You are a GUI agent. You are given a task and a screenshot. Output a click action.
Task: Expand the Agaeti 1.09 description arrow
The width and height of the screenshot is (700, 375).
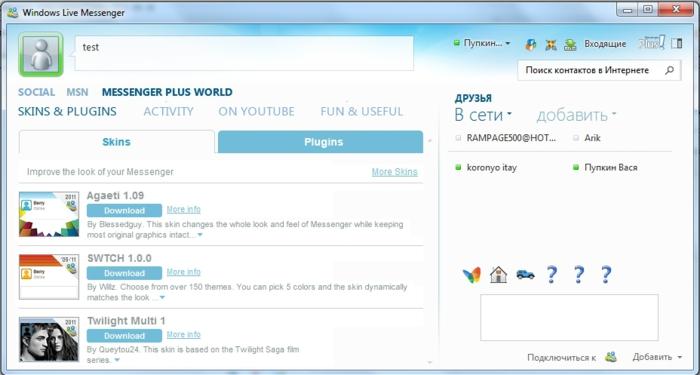point(200,235)
